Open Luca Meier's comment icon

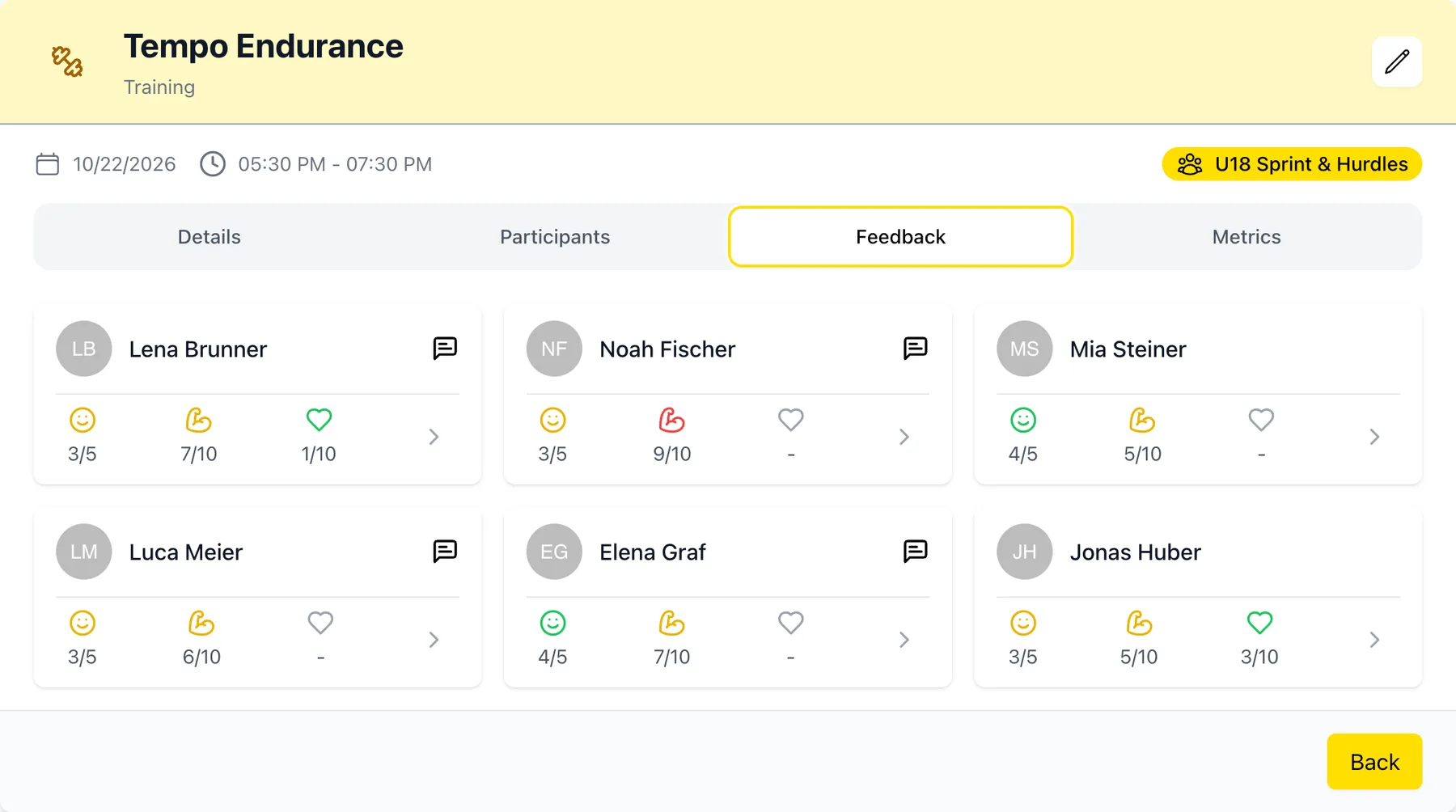point(445,551)
